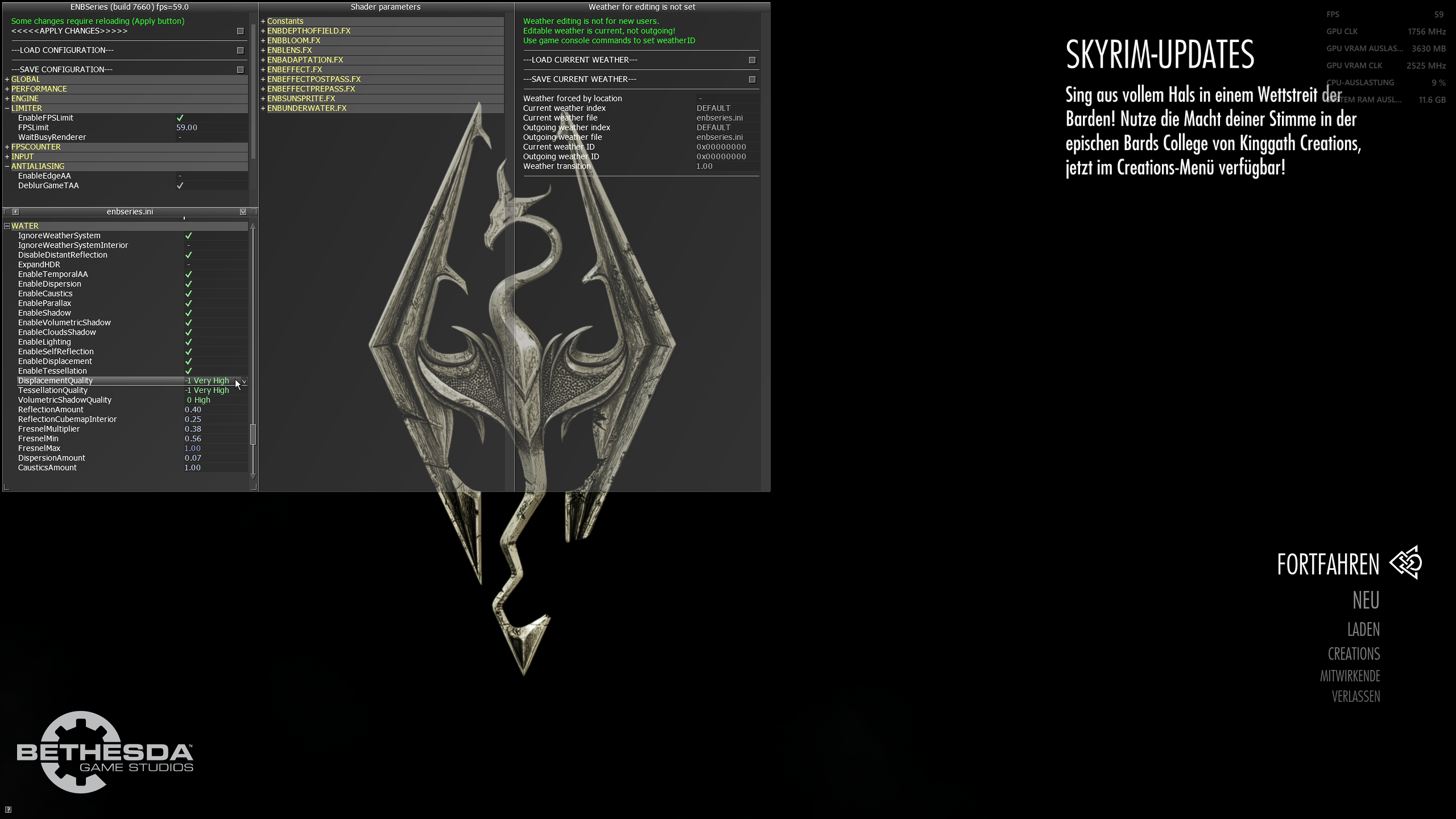Click the V iconify button of enbseries.ini
1456x819 pixels.
(243, 212)
